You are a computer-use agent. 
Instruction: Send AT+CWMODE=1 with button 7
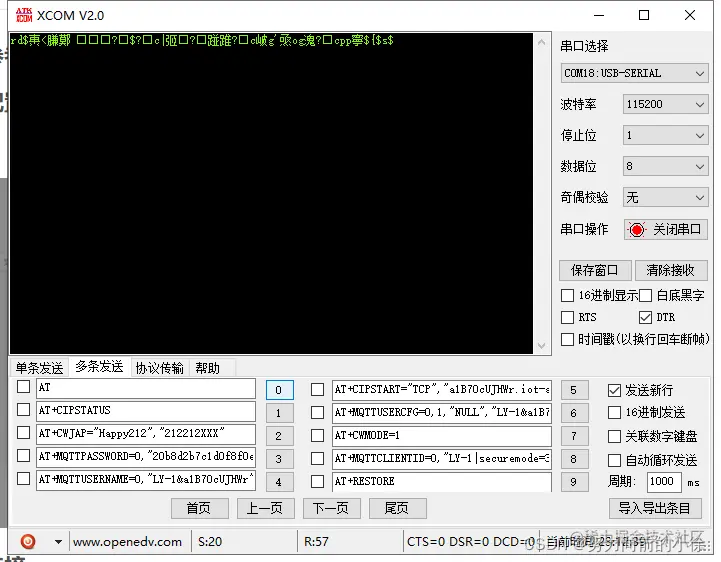574,436
